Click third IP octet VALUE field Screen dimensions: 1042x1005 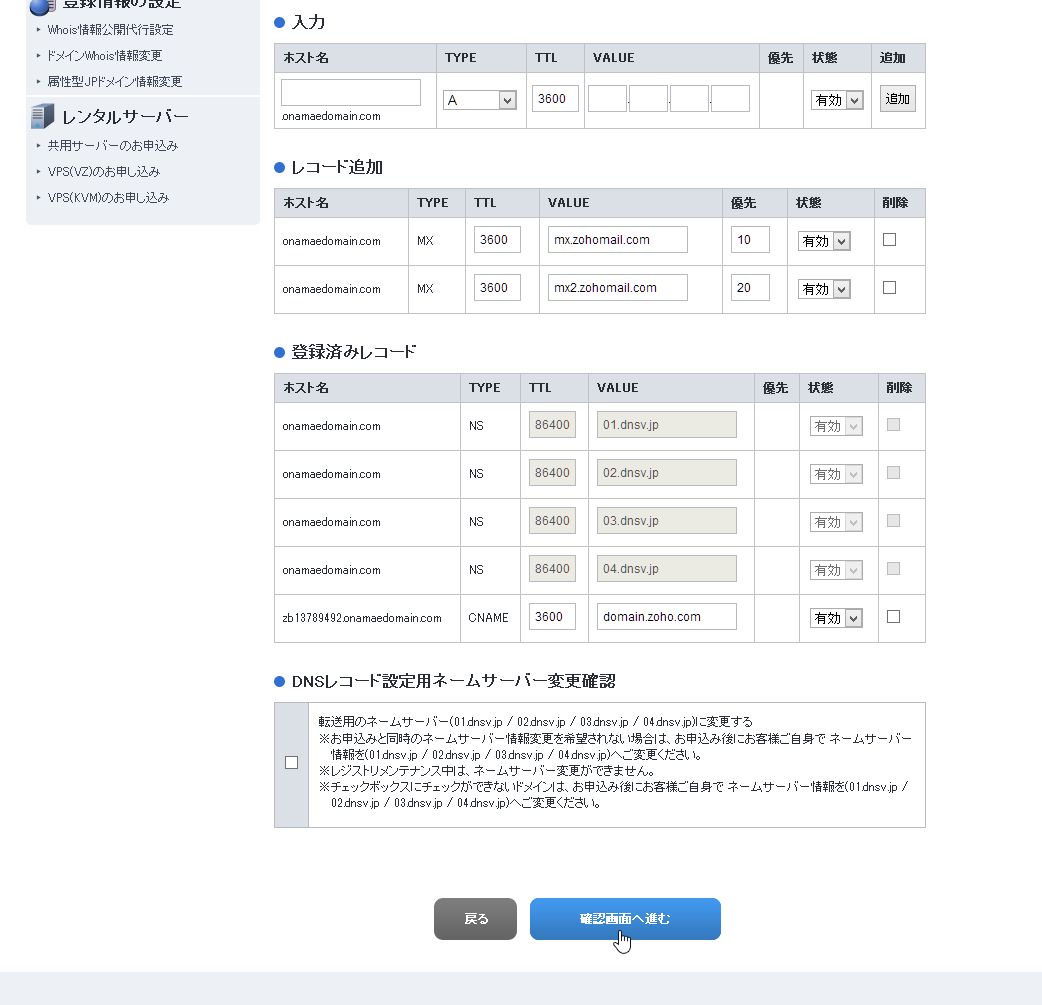click(689, 98)
